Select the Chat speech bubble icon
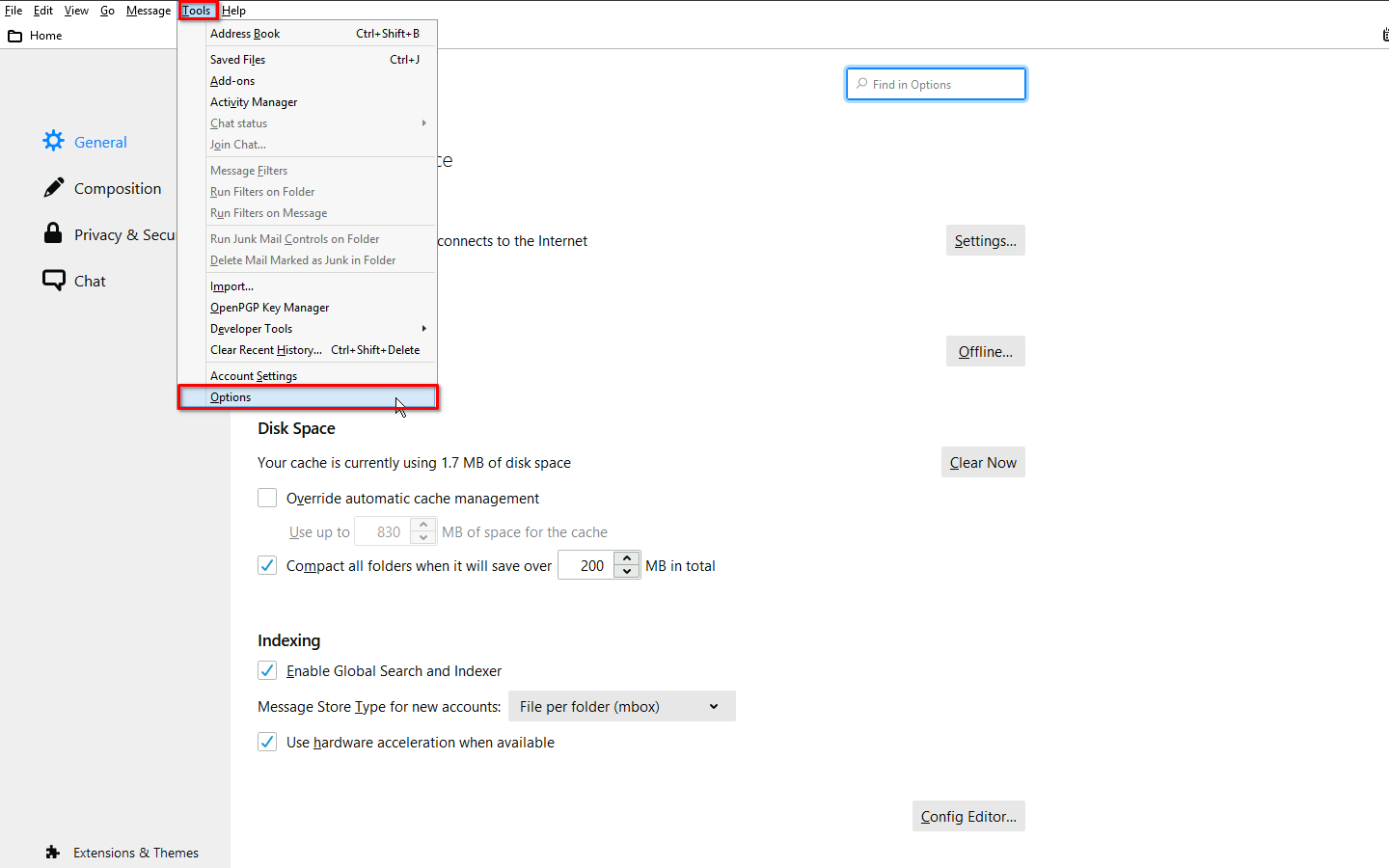1389x868 pixels. click(54, 280)
